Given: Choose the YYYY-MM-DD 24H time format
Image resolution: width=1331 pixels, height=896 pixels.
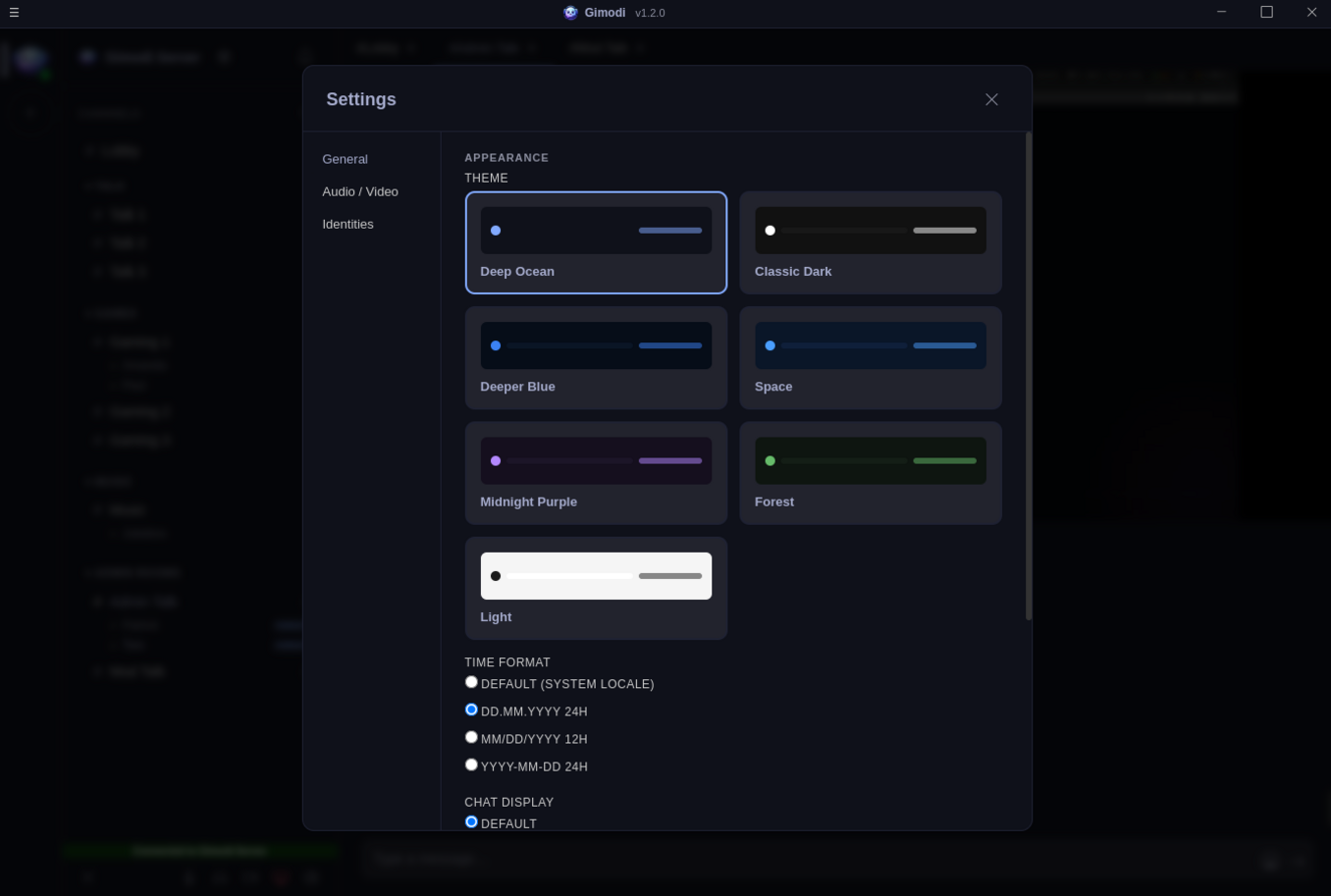Looking at the screenshot, I should click(x=471, y=764).
